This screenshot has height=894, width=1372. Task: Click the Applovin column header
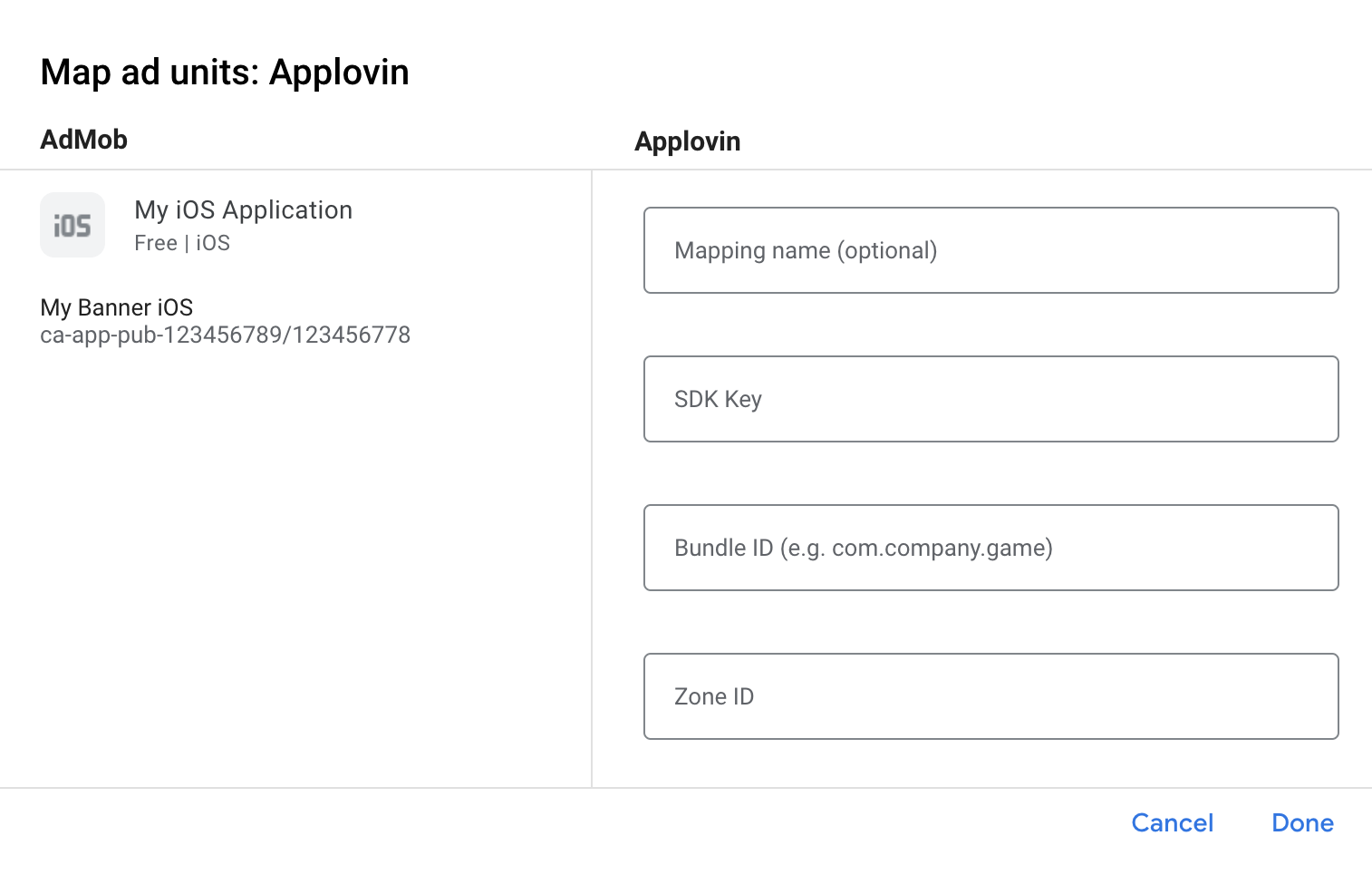[687, 141]
